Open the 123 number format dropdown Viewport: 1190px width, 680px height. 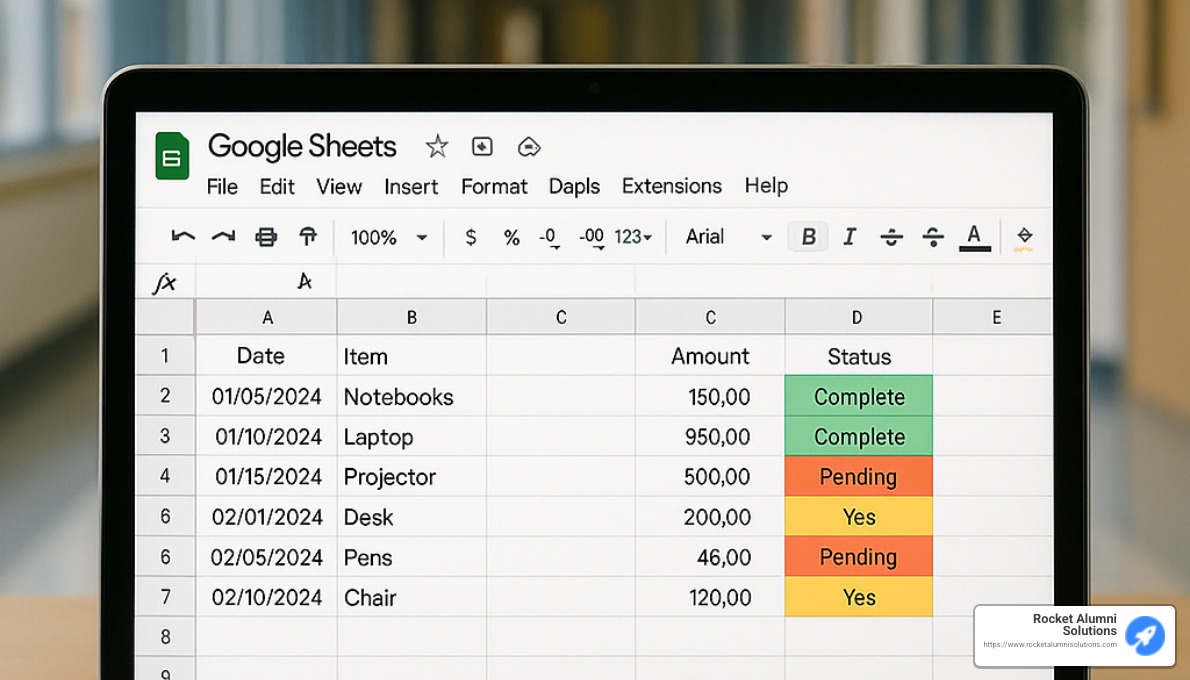633,237
